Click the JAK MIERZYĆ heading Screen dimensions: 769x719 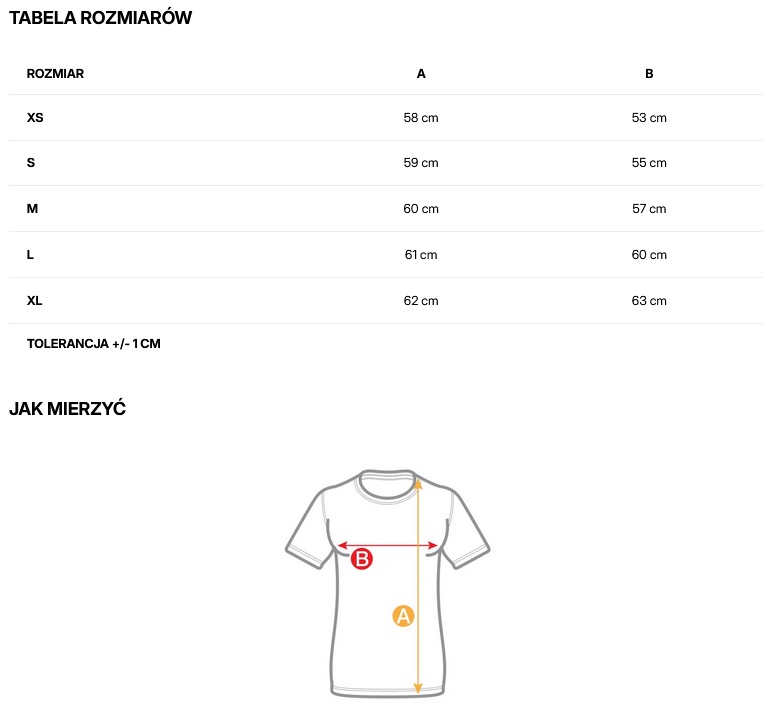coord(67,409)
